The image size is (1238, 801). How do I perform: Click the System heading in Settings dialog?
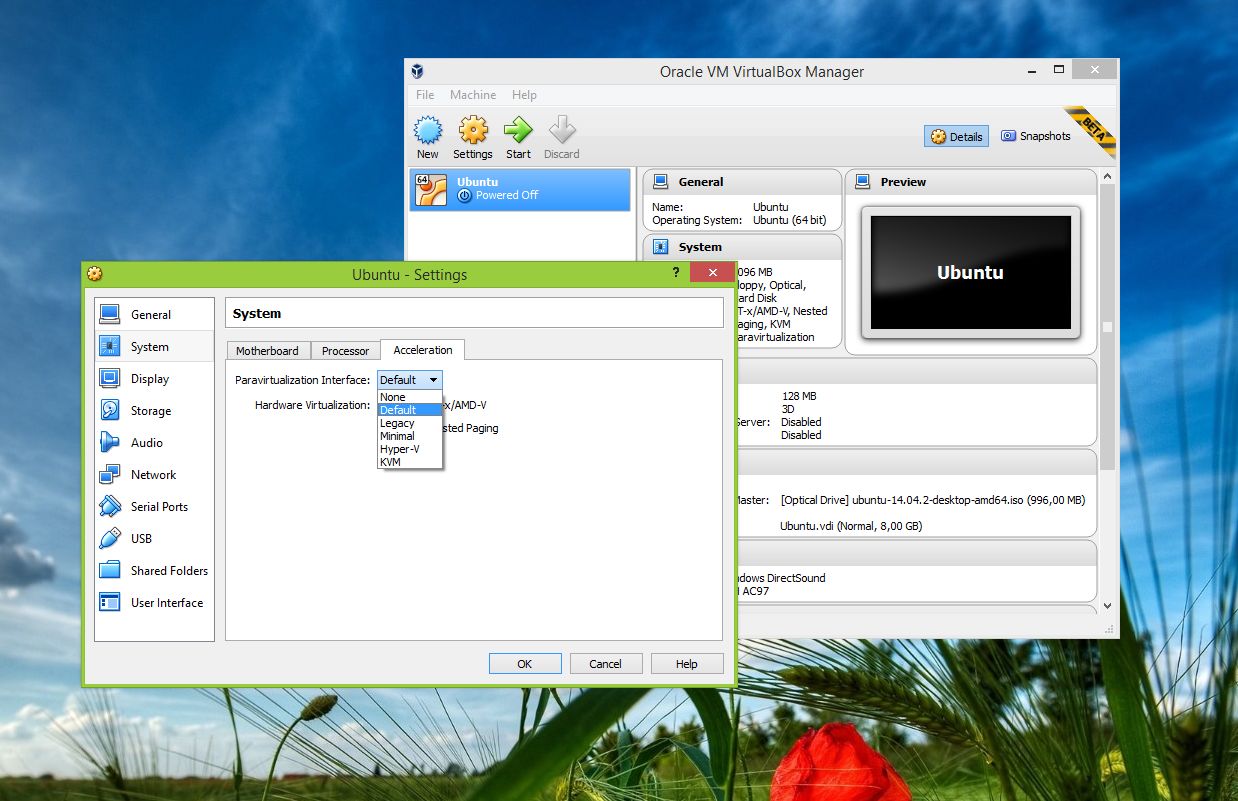[x=257, y=313]
